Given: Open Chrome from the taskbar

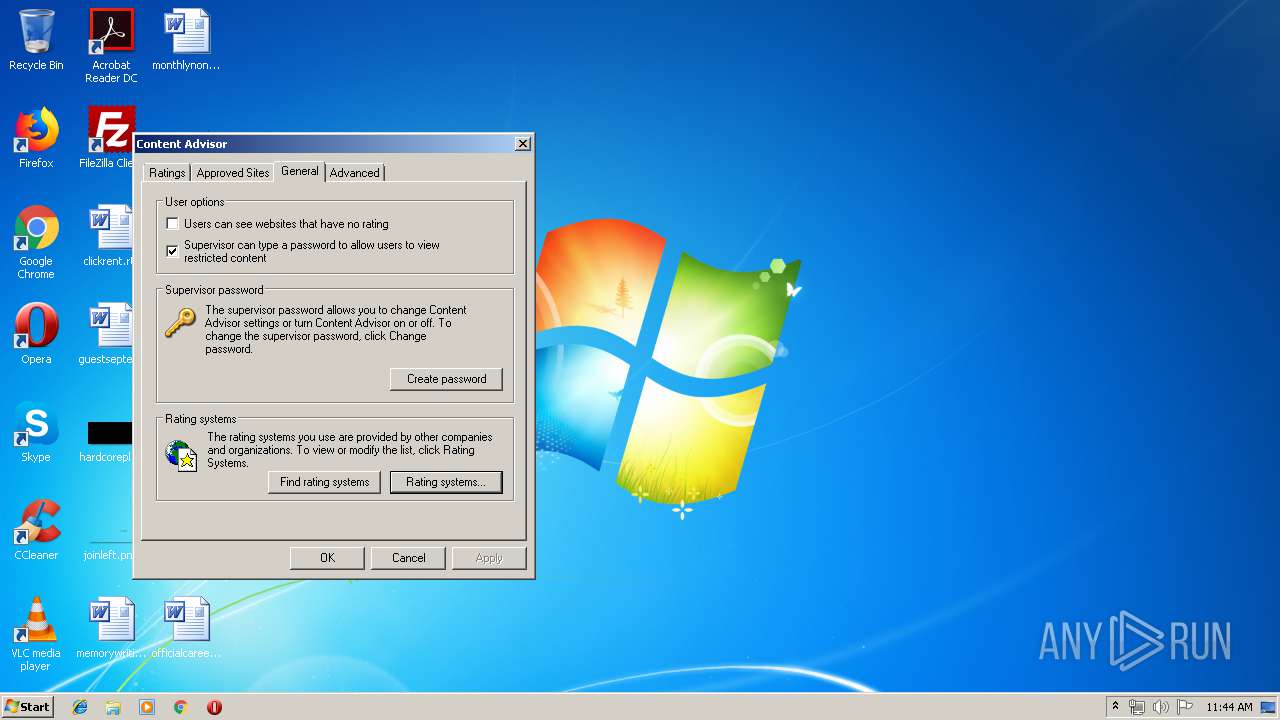Looking at the screenshot, I should (180, 707).
